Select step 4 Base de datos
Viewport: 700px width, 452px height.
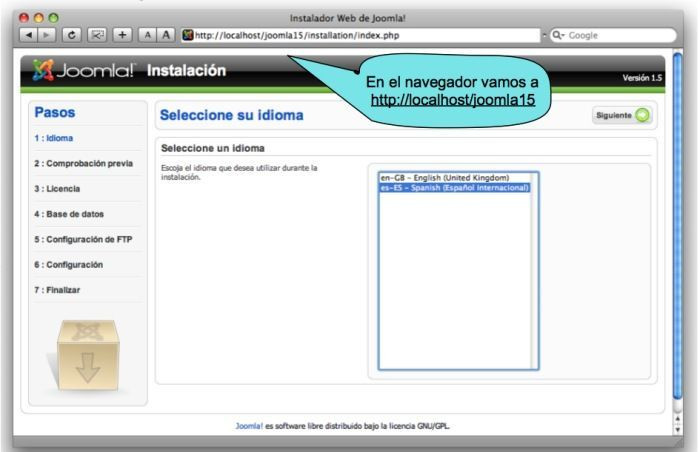(x=57, y=213)
